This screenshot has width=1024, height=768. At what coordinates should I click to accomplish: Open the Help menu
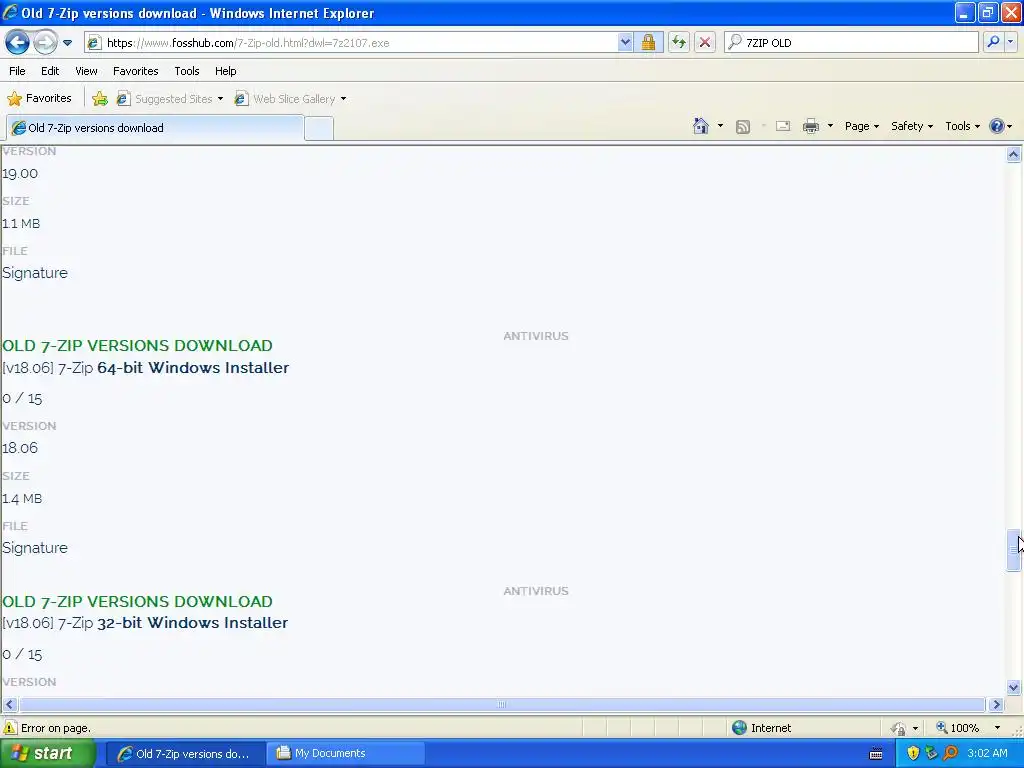(225, 71)
